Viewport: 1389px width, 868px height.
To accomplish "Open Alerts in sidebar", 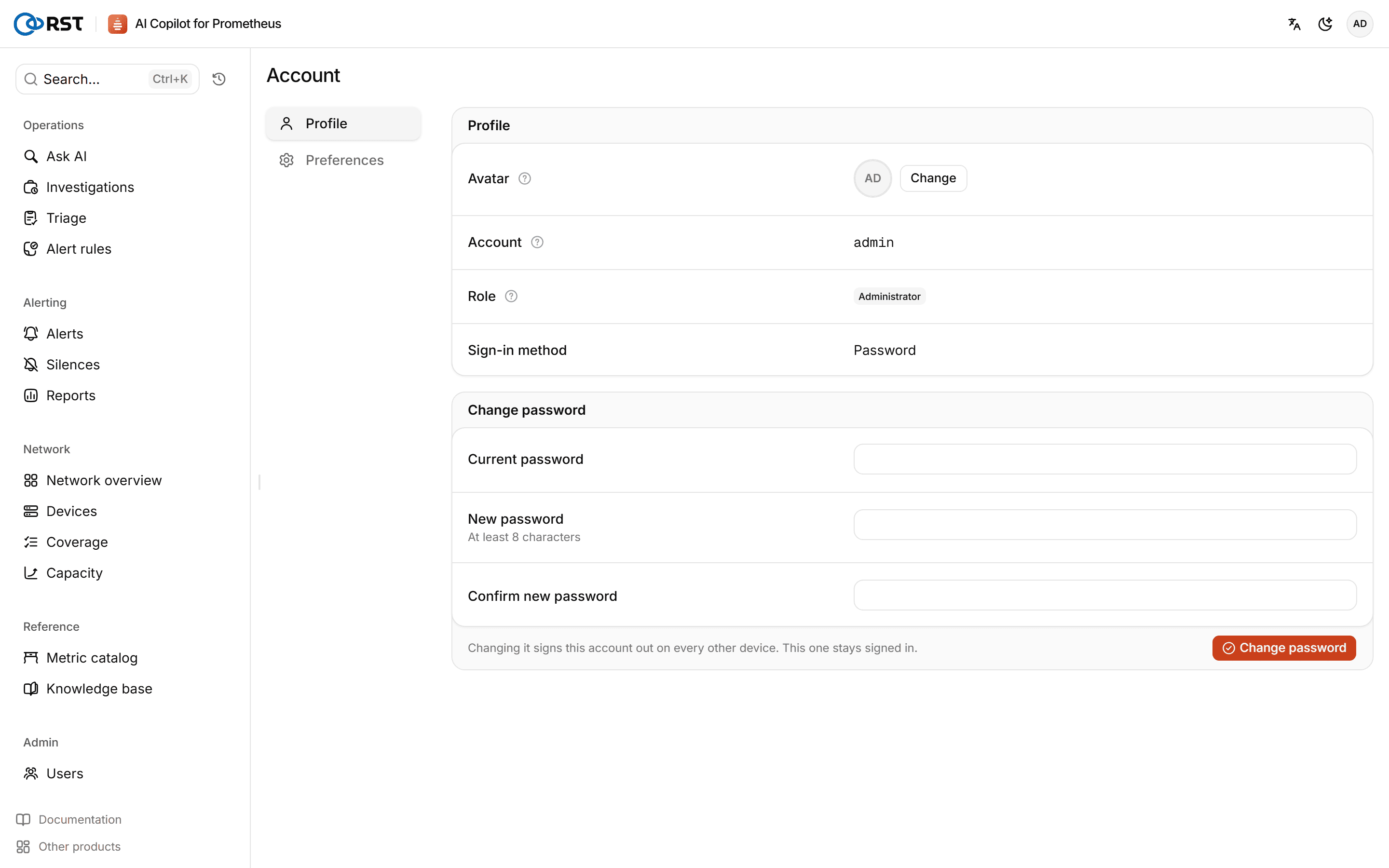I will point(65,334).
